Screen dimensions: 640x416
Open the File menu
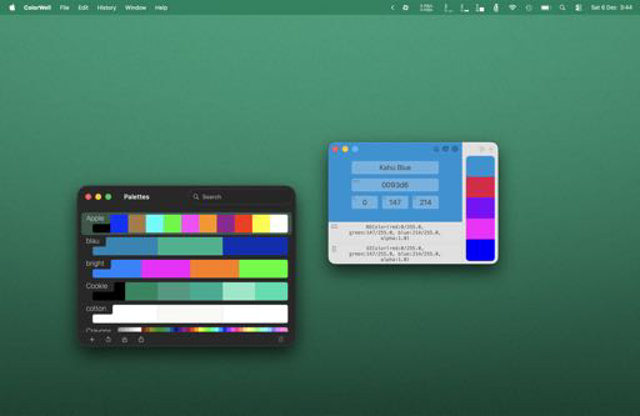64,7
